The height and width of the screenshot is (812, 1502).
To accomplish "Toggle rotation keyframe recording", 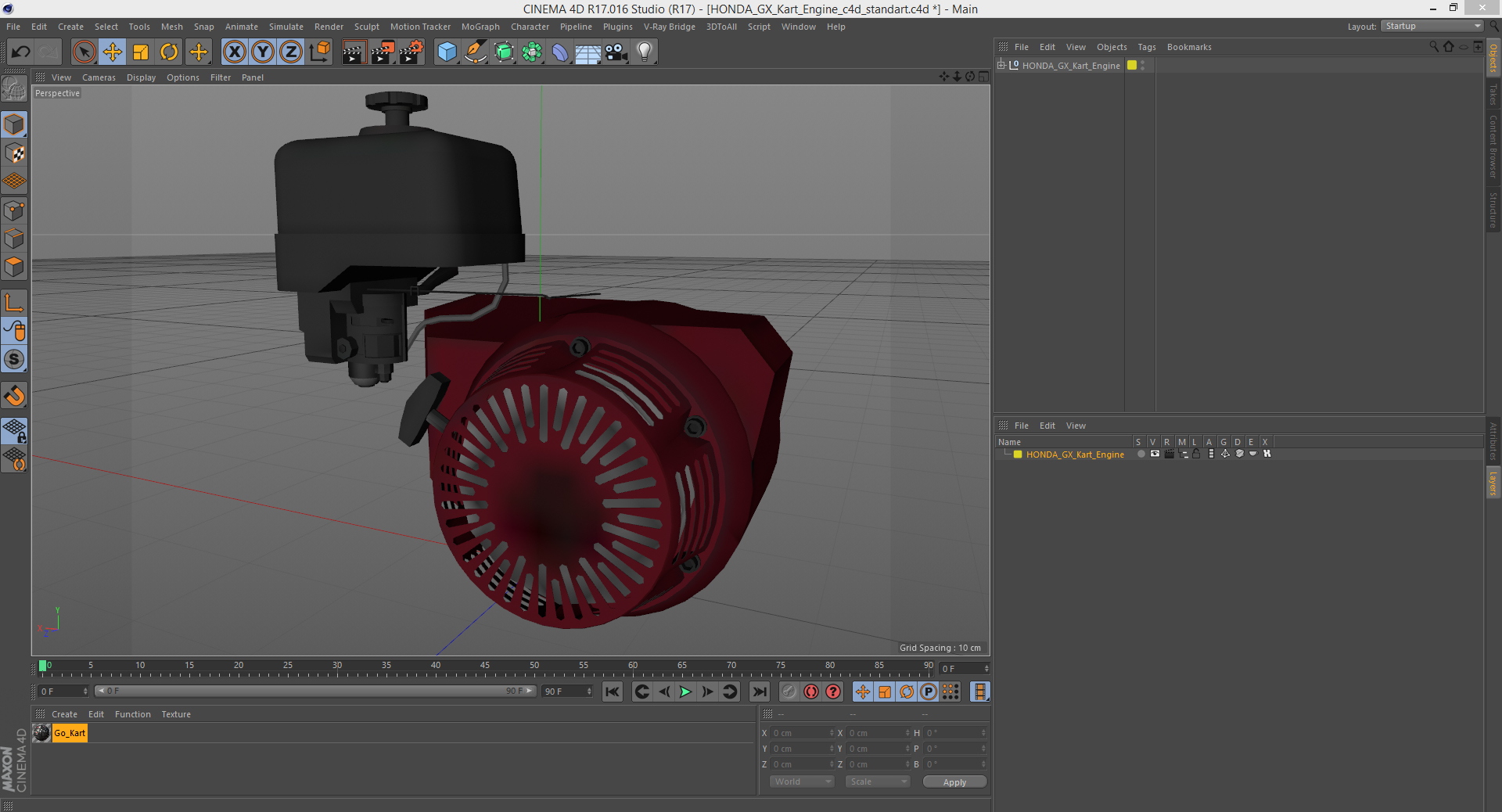I will click(907, 692).
